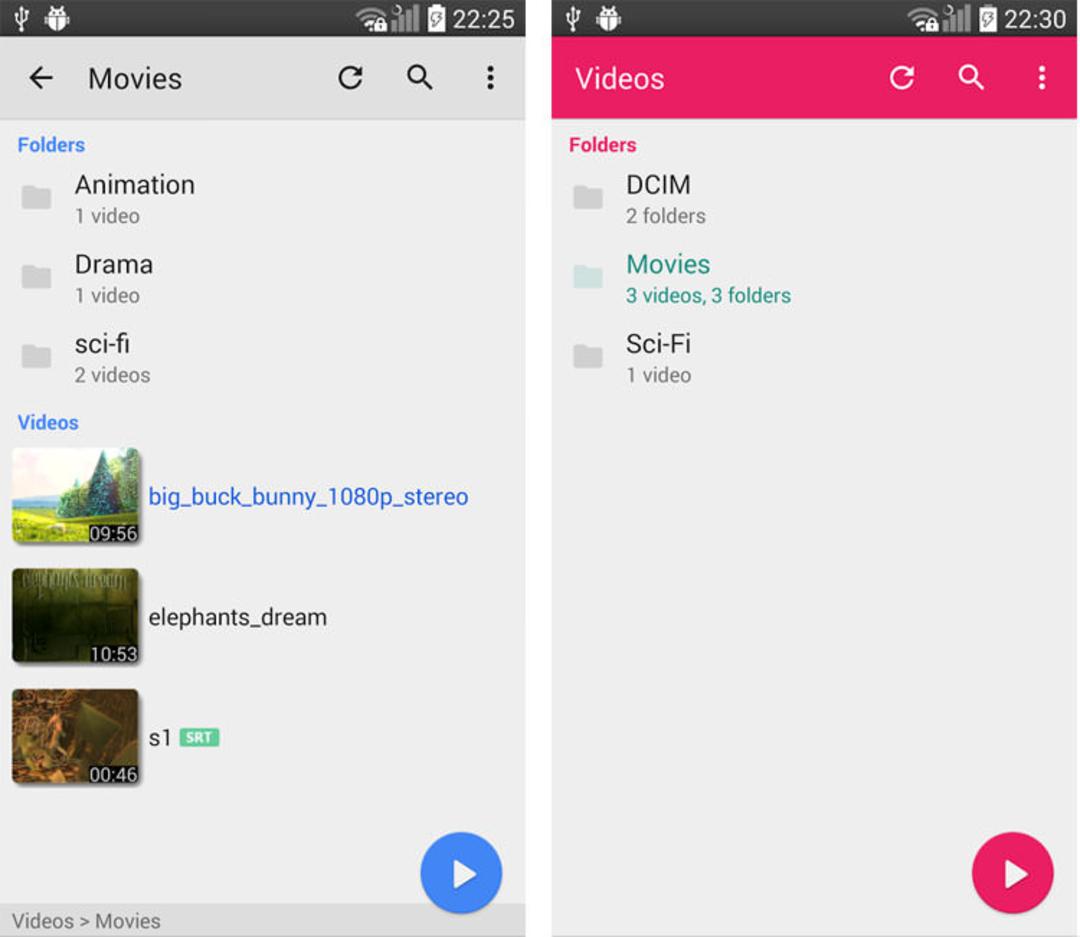
Task: Open the highlighted Movies folder icon
Action: (588, 277)
